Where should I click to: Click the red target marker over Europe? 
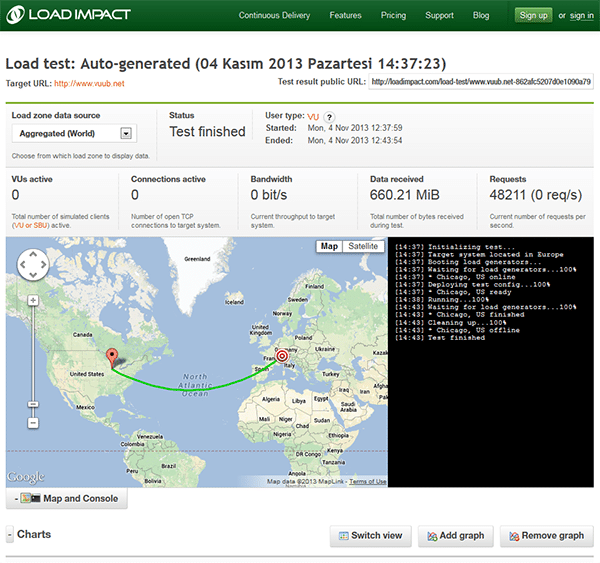(x=281, y=355)
